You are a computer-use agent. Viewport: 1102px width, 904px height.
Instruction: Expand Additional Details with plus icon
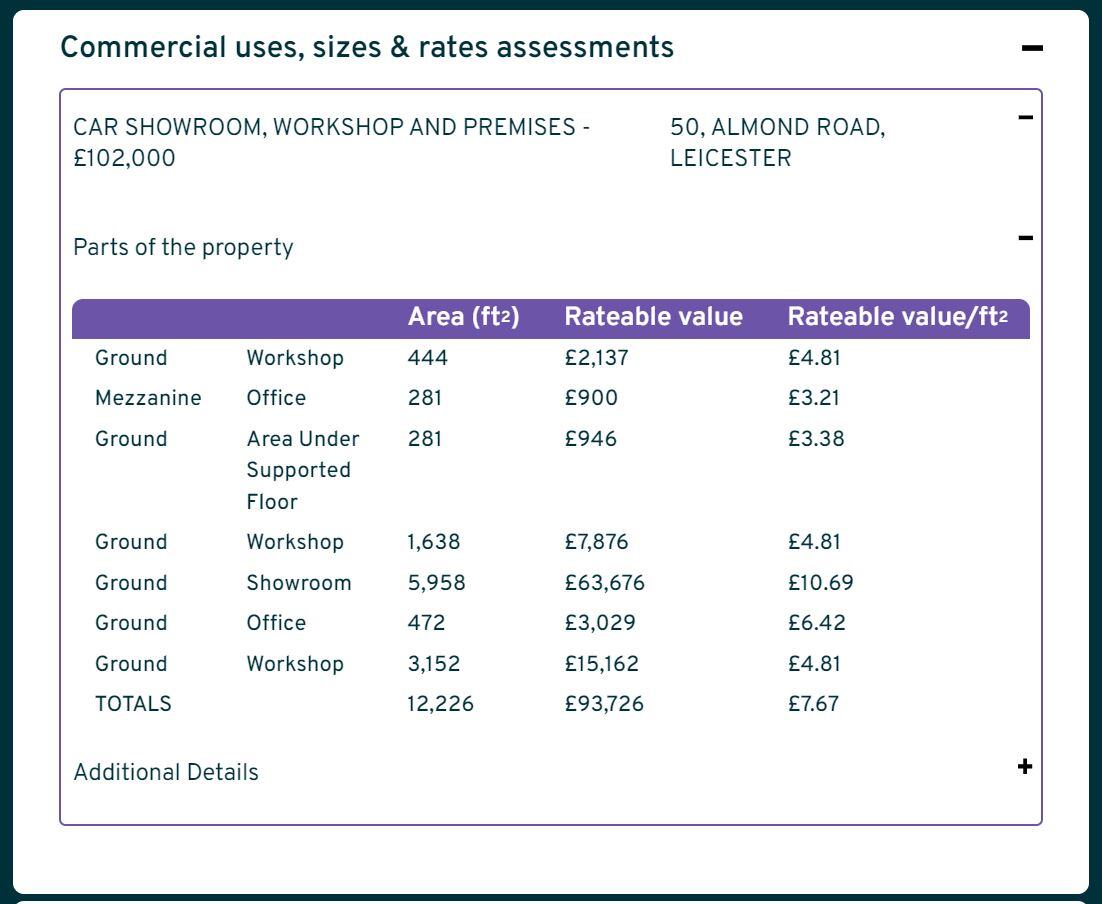coord(1024,767)
